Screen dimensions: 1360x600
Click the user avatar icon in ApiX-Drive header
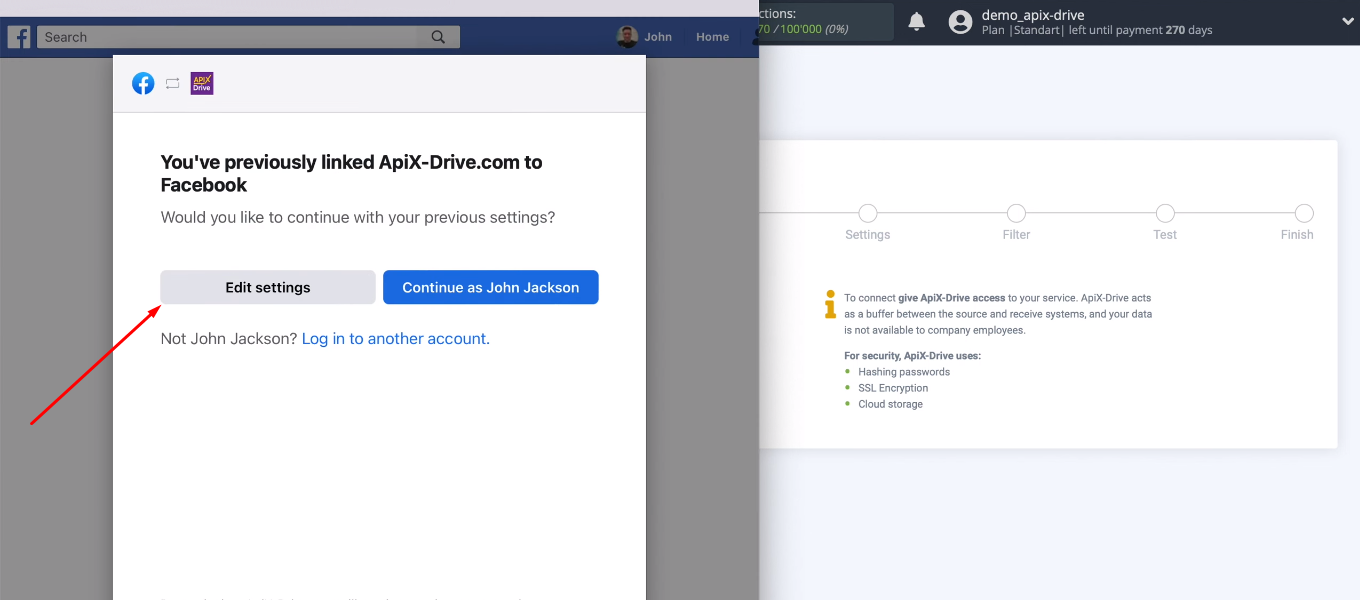tap(960, 22)
